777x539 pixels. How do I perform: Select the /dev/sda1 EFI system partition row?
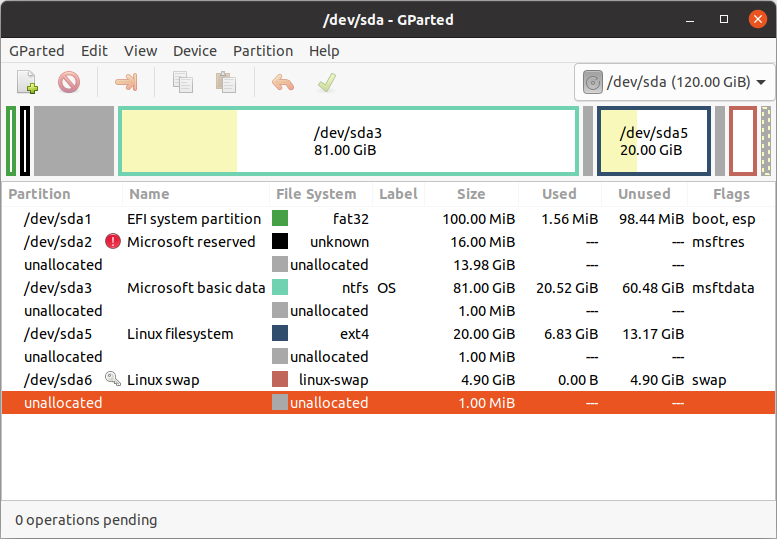coord(388,218)
